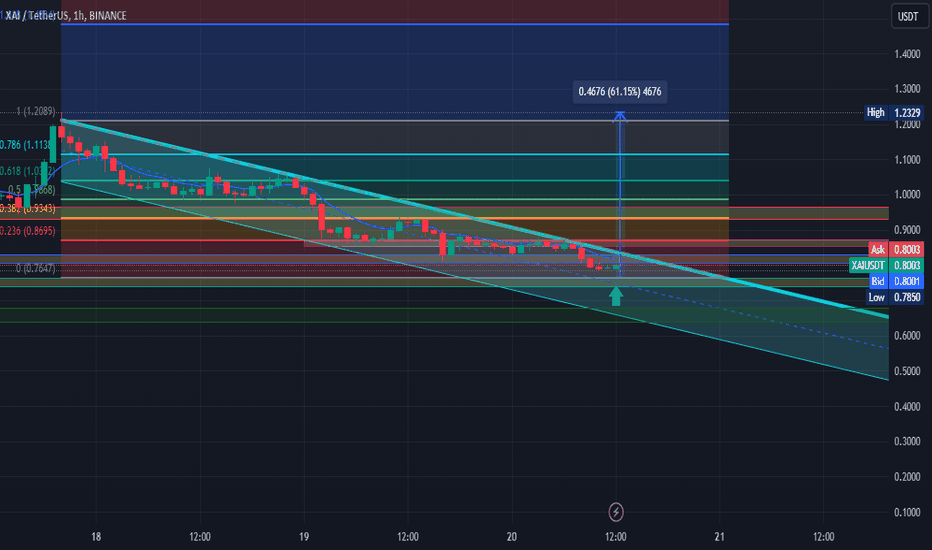Click the lightning bolt event icon

click(x=616, y=511)
